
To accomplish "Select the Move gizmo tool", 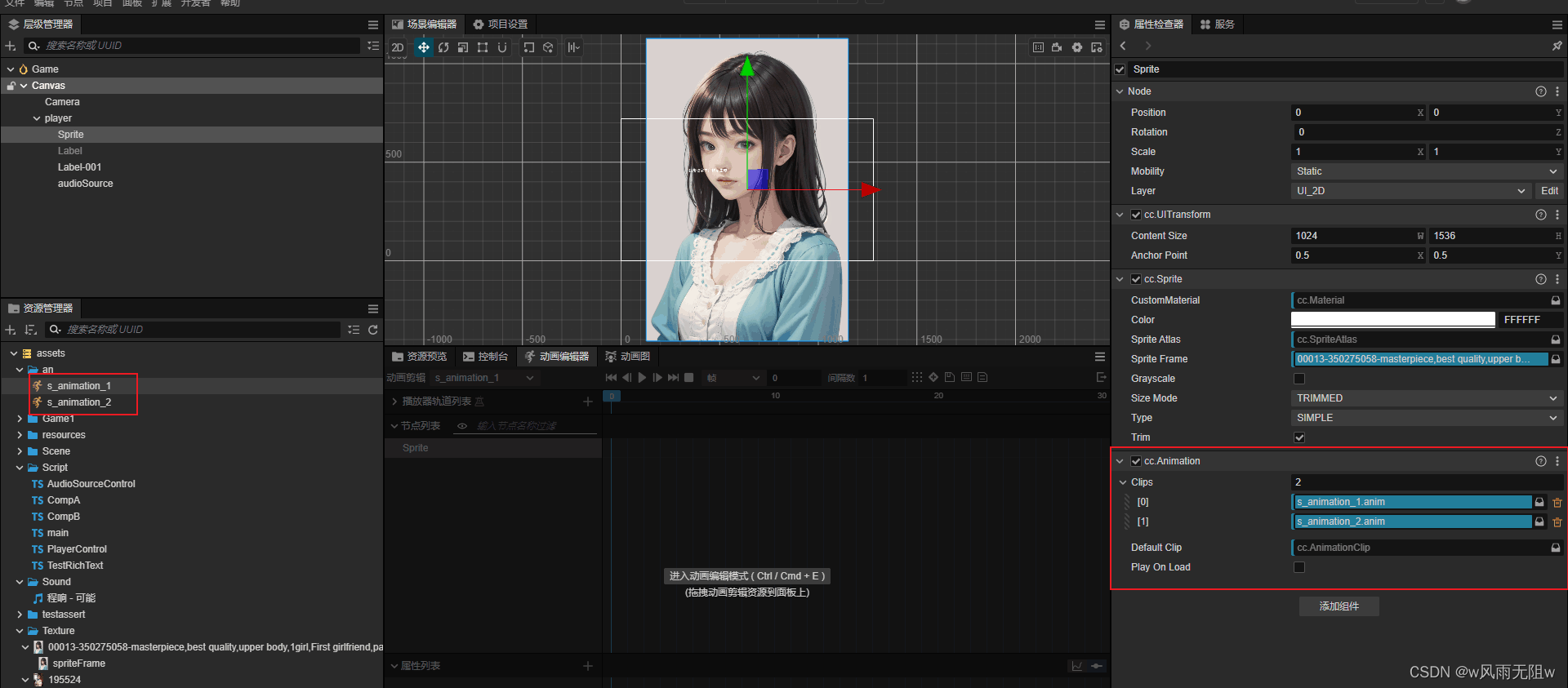I will 423,47.
